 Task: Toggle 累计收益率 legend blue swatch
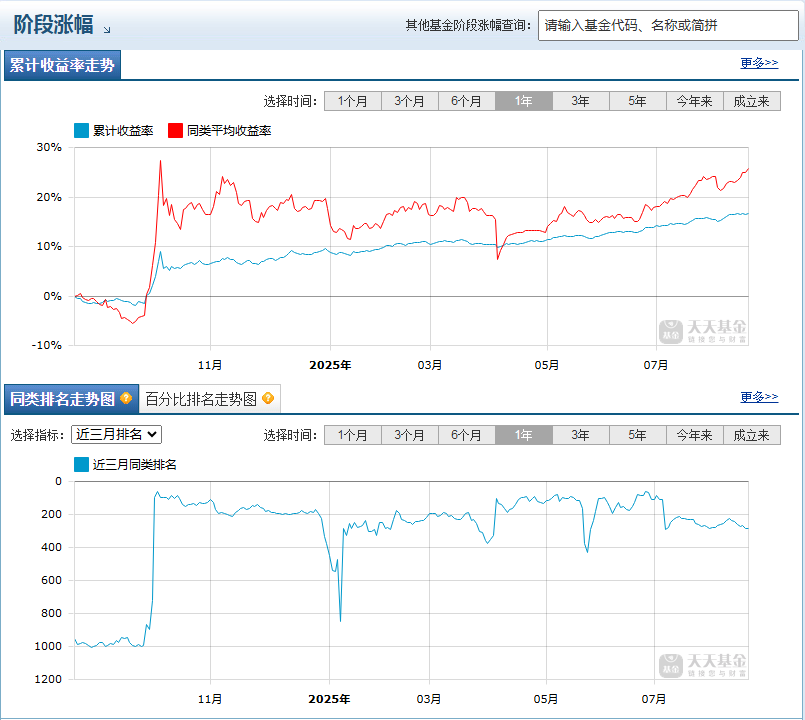[81, 130]
